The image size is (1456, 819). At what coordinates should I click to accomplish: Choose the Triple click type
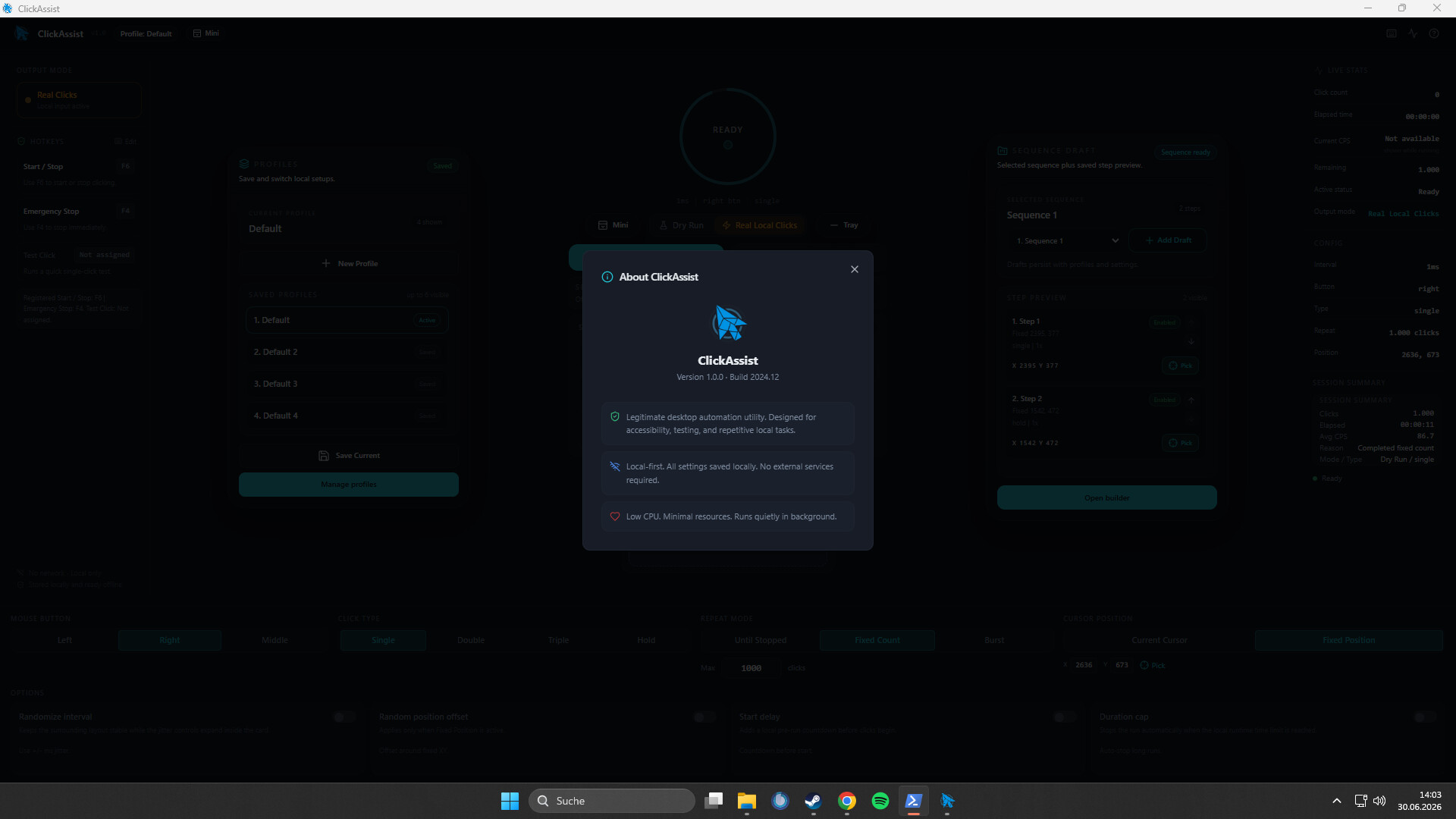(559, 640)
